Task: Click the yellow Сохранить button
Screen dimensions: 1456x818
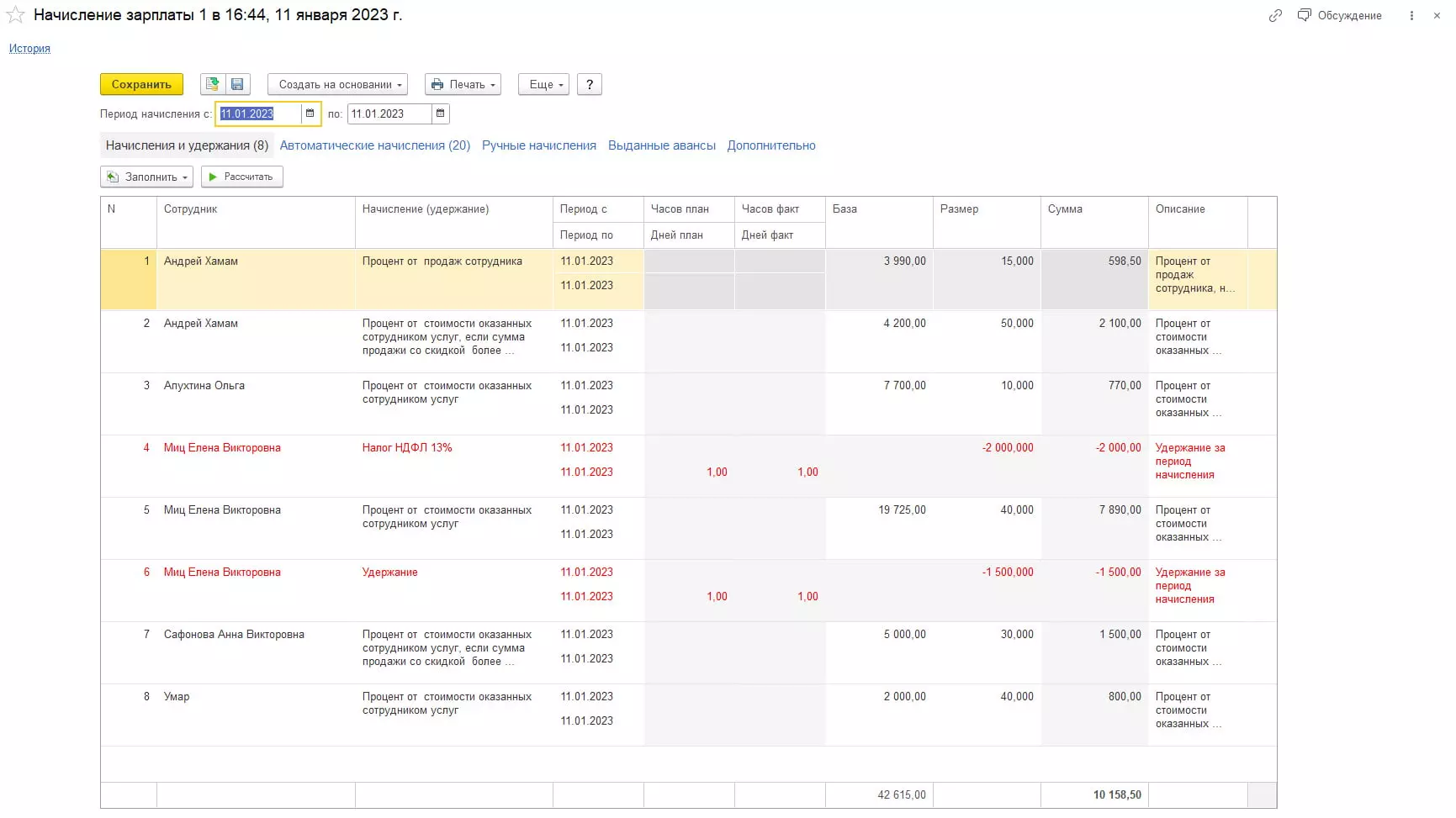Action: 141,84
